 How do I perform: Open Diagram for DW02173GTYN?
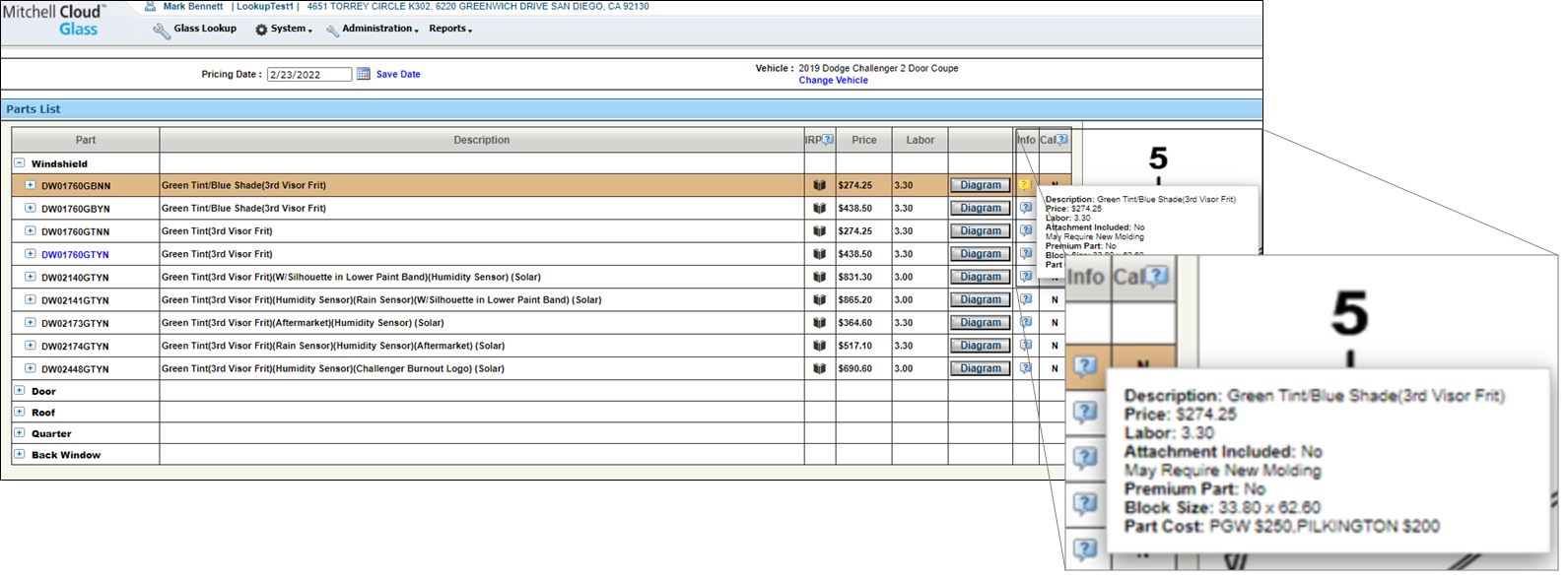click(x=981, y=322)
